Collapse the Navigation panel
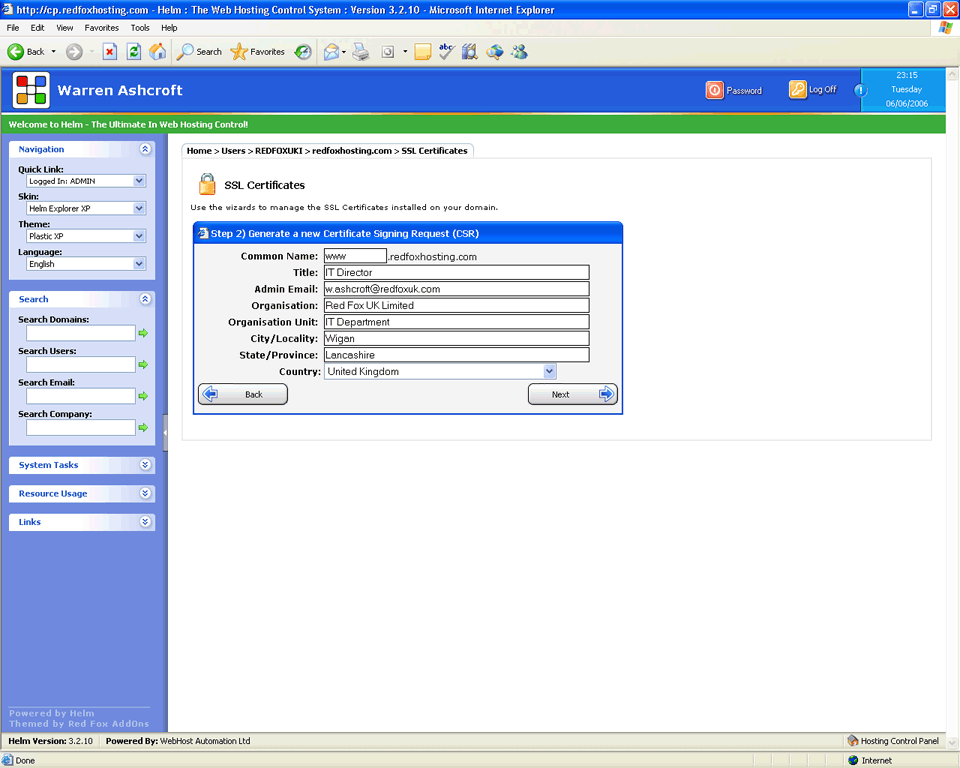The height and width of the screenshot is (768, 960). click(x=145, y=149)
